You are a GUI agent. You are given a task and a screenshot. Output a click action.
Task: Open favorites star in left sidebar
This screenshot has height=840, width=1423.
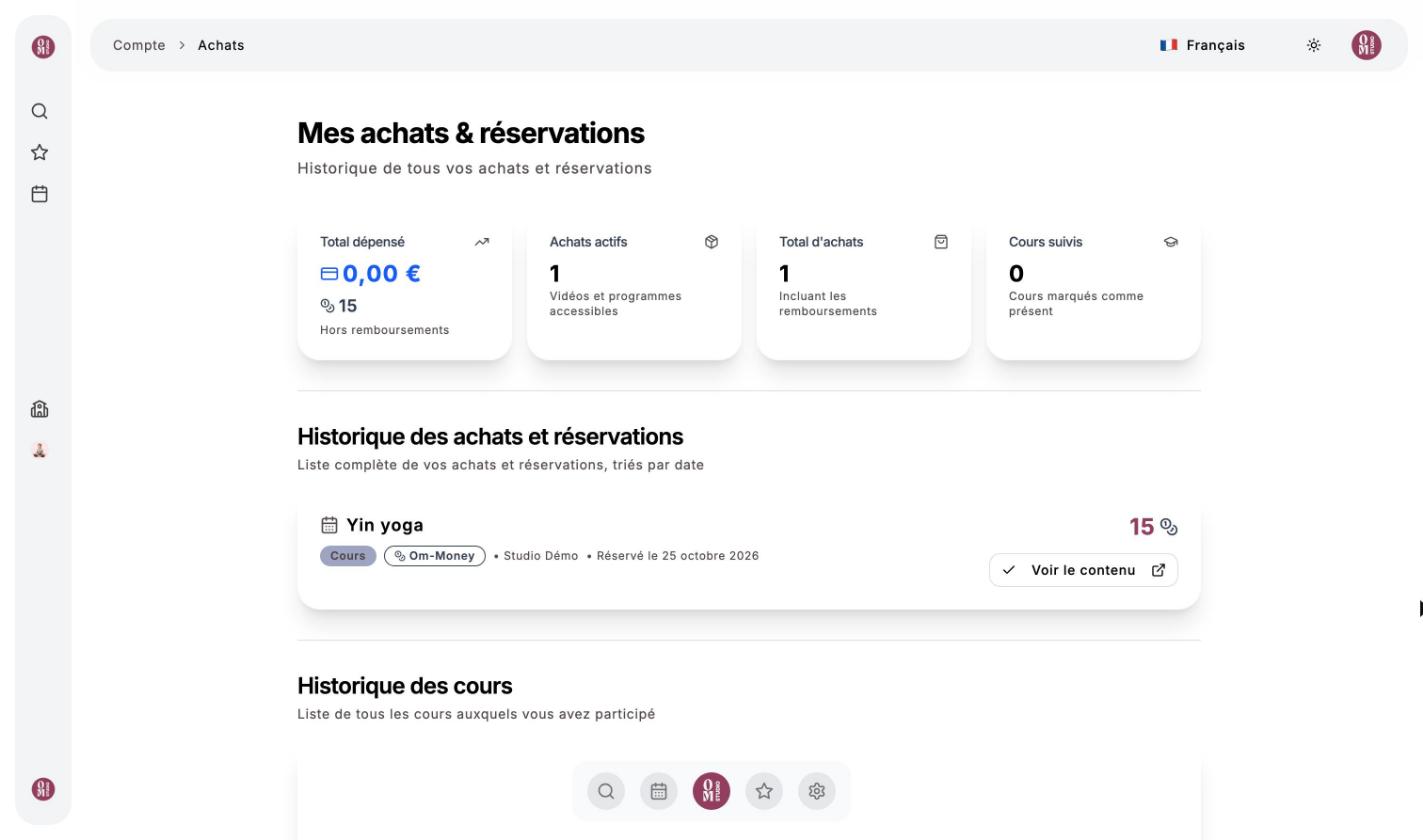pyautogui.click(x=40, y=152)
